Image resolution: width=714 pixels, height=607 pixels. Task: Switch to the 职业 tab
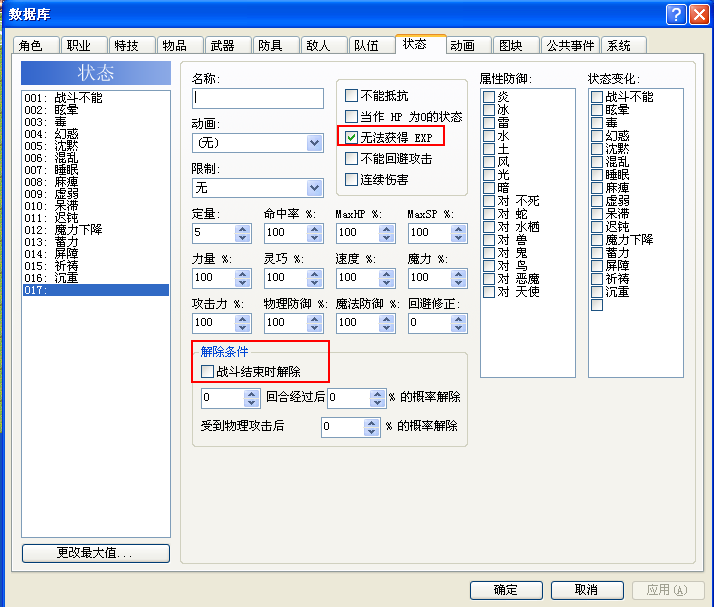point(84,46)
